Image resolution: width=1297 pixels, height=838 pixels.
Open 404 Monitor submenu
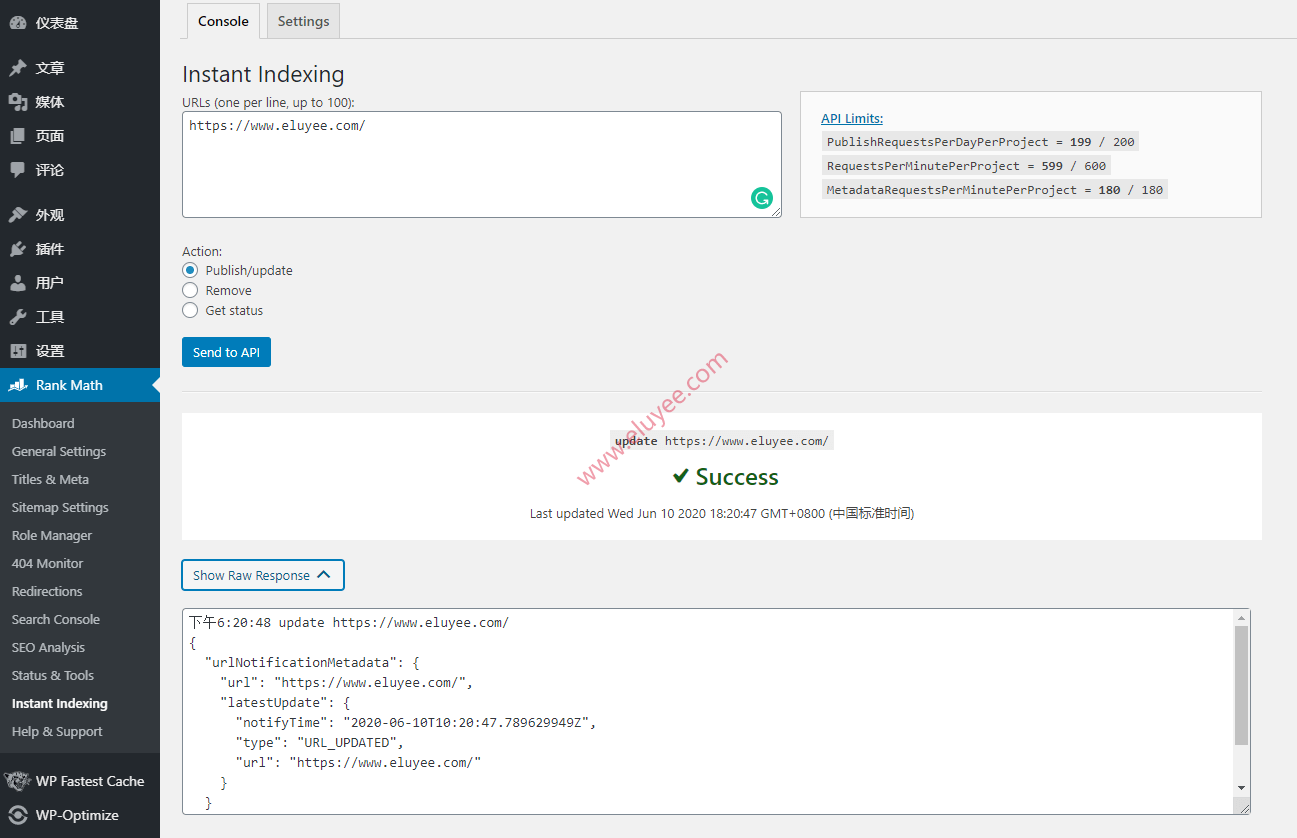(47, 563)
